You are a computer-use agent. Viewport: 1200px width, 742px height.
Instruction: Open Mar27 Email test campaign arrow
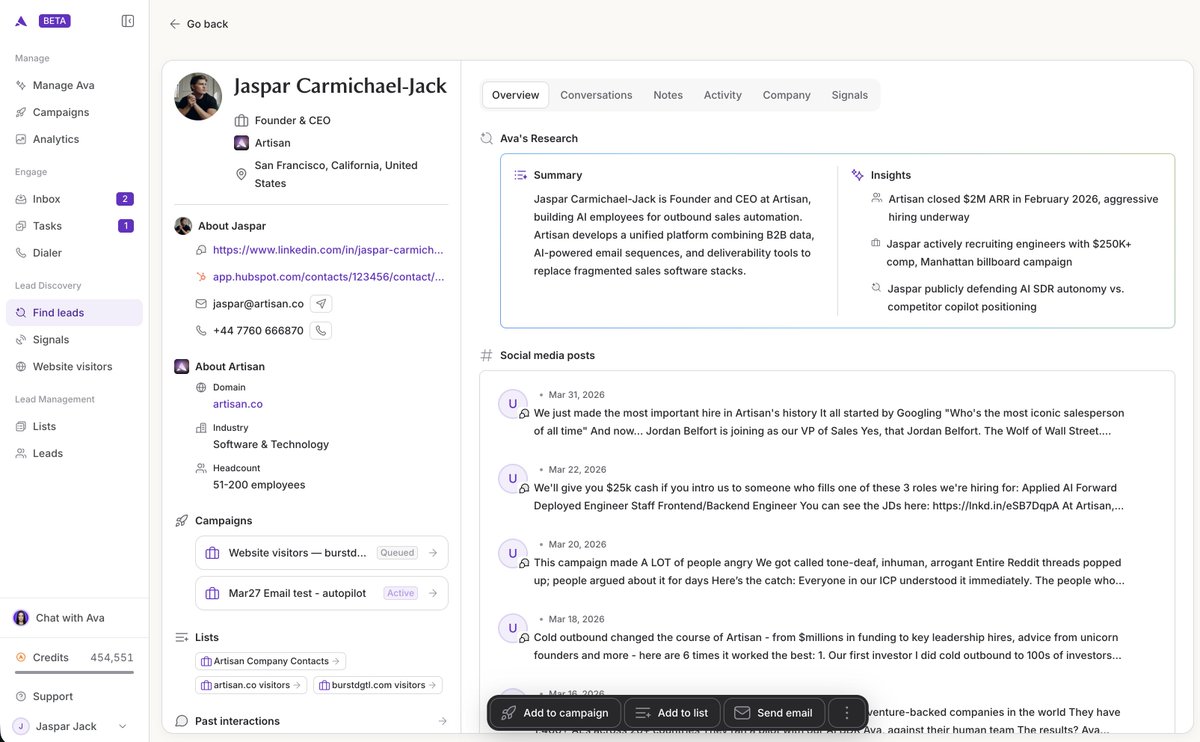click(x=433, y=593)
